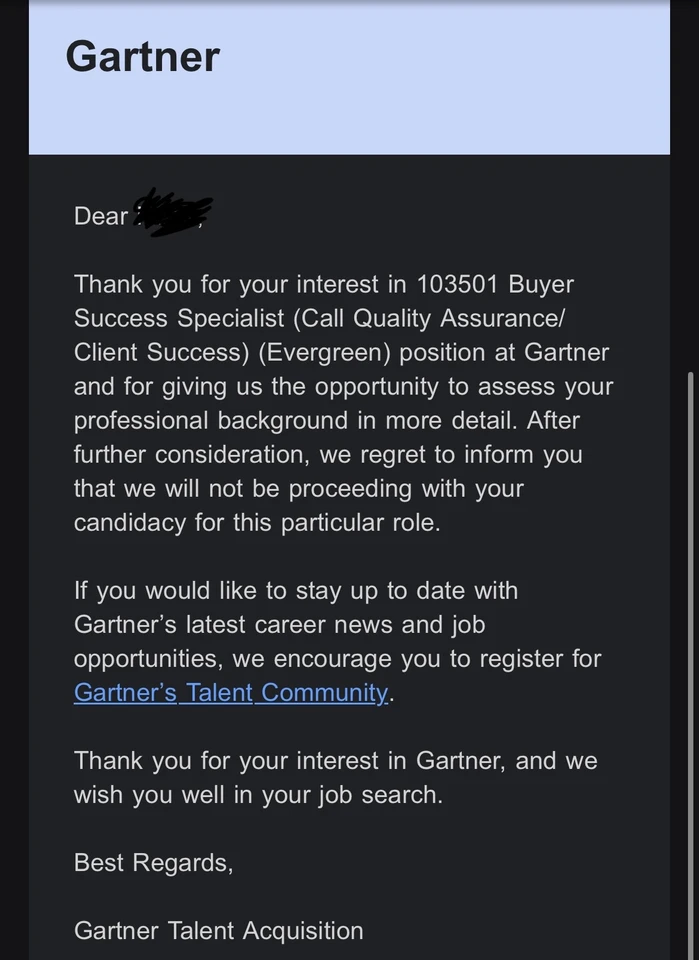Click the word "Dear" in the greeting

[x=101, y=215]
